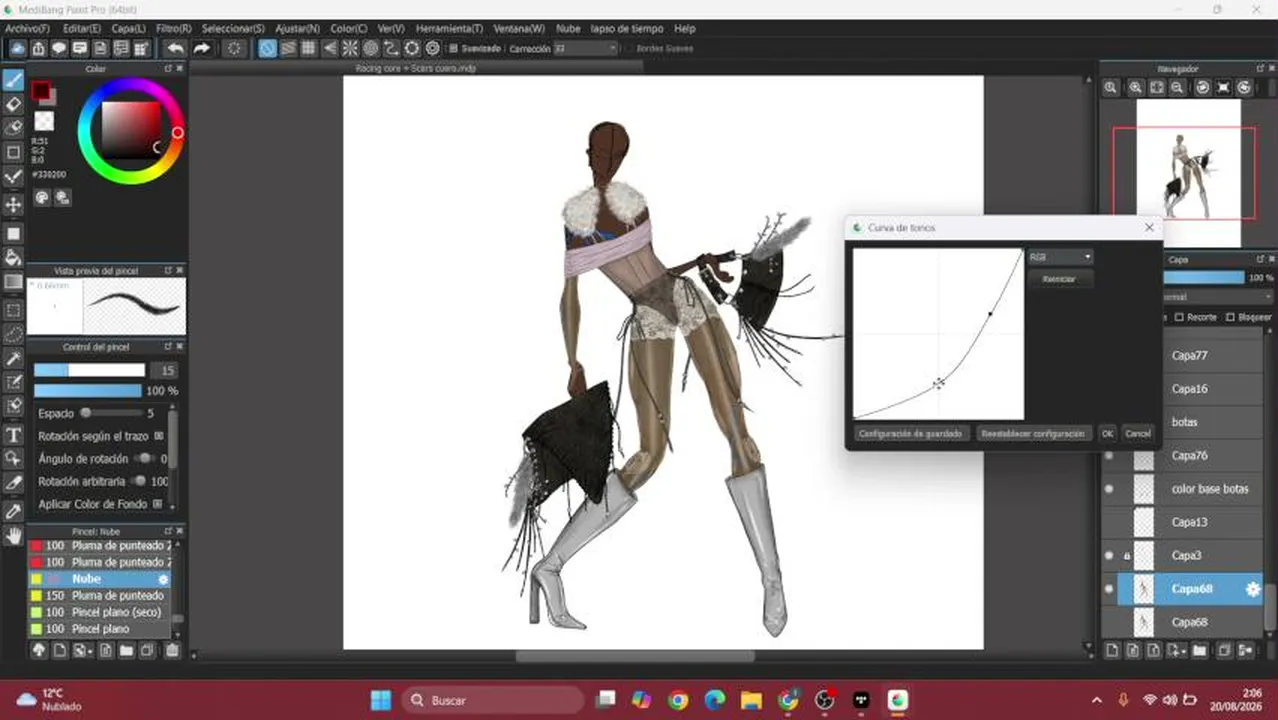Open the Herramienta menu
The width and height of the screenshot is (1278, 720).
tap(449, 29)
